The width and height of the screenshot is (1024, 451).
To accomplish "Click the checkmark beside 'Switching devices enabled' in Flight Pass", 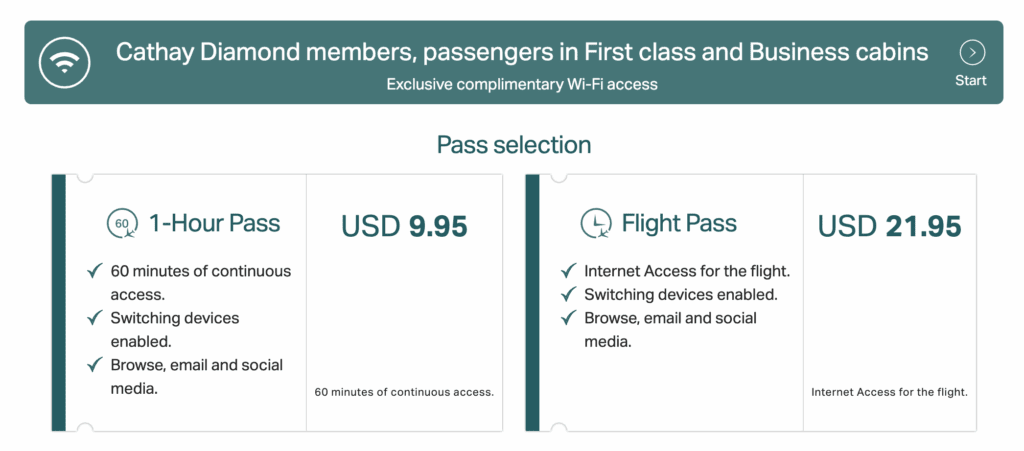I will (x=569, y=294).
